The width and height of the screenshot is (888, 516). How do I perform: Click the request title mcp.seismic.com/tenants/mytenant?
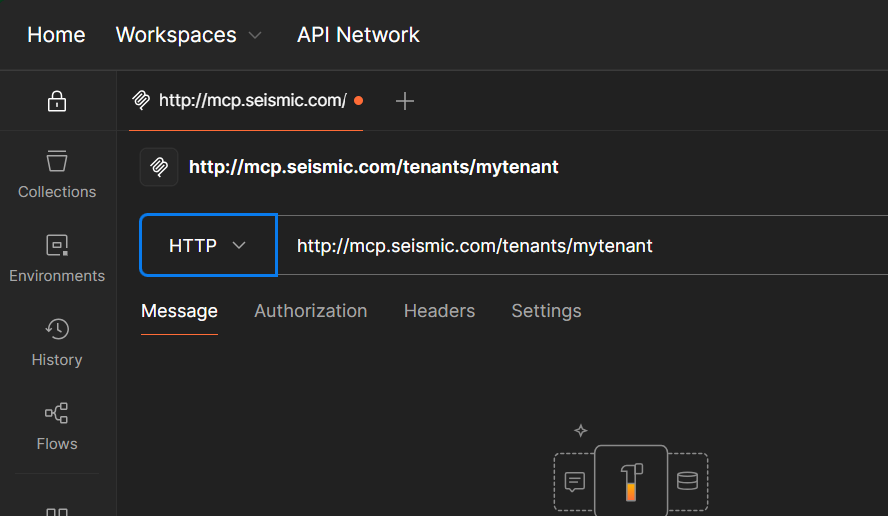[373, 167]
